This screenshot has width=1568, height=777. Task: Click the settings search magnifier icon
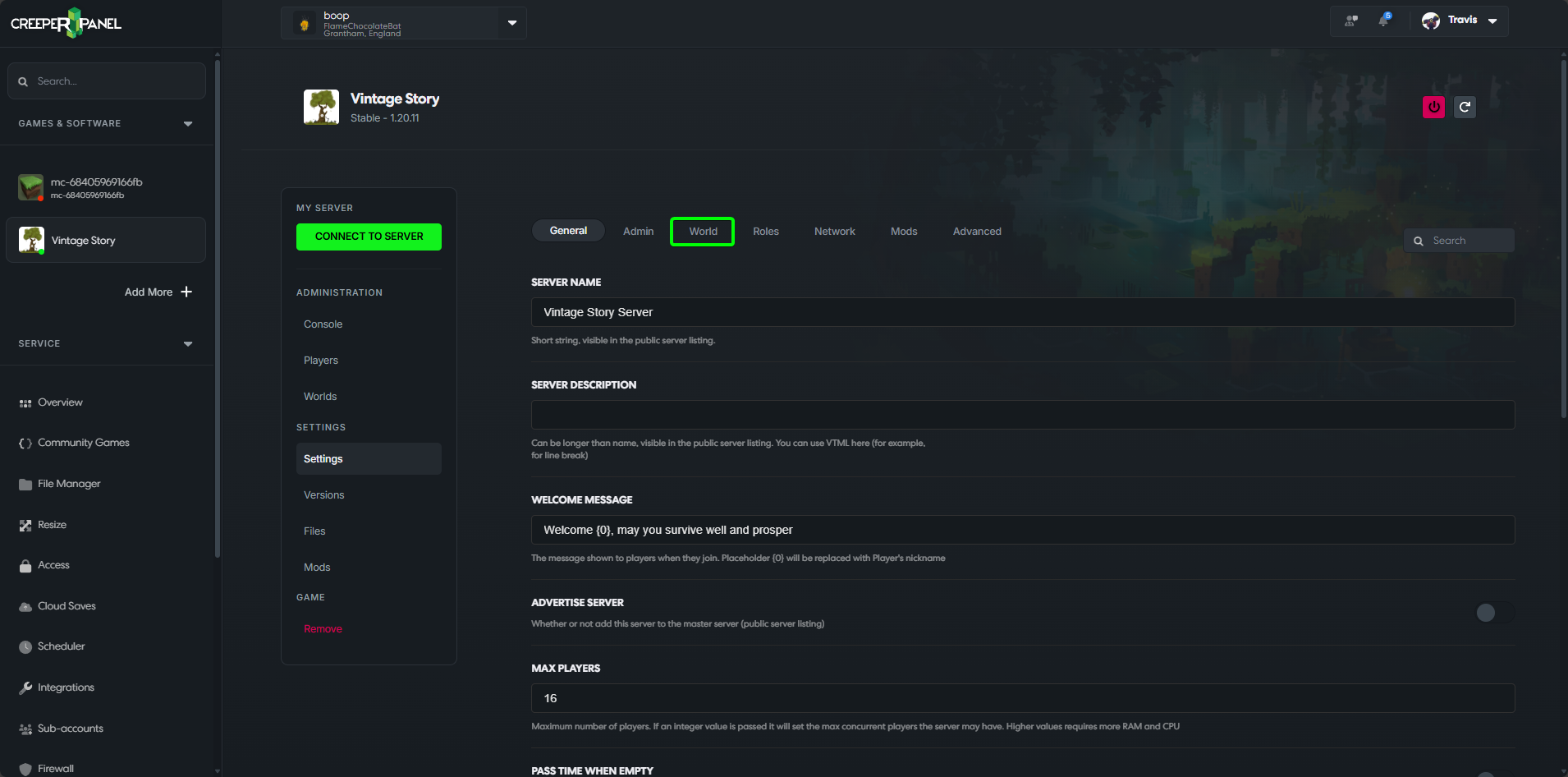[1418, 241]
